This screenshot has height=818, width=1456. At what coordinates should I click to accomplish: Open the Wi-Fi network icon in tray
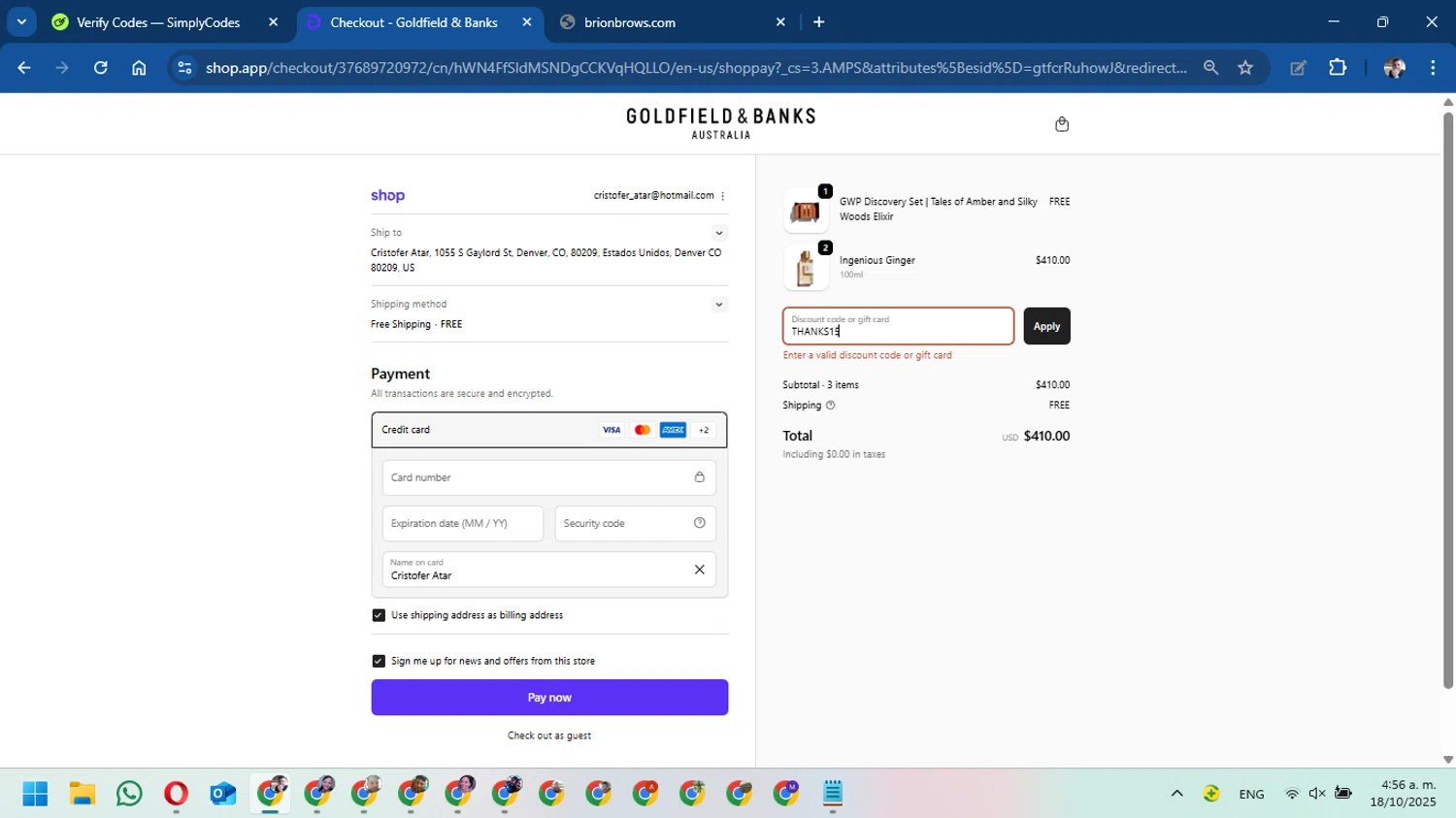(x=1292, y=794)
